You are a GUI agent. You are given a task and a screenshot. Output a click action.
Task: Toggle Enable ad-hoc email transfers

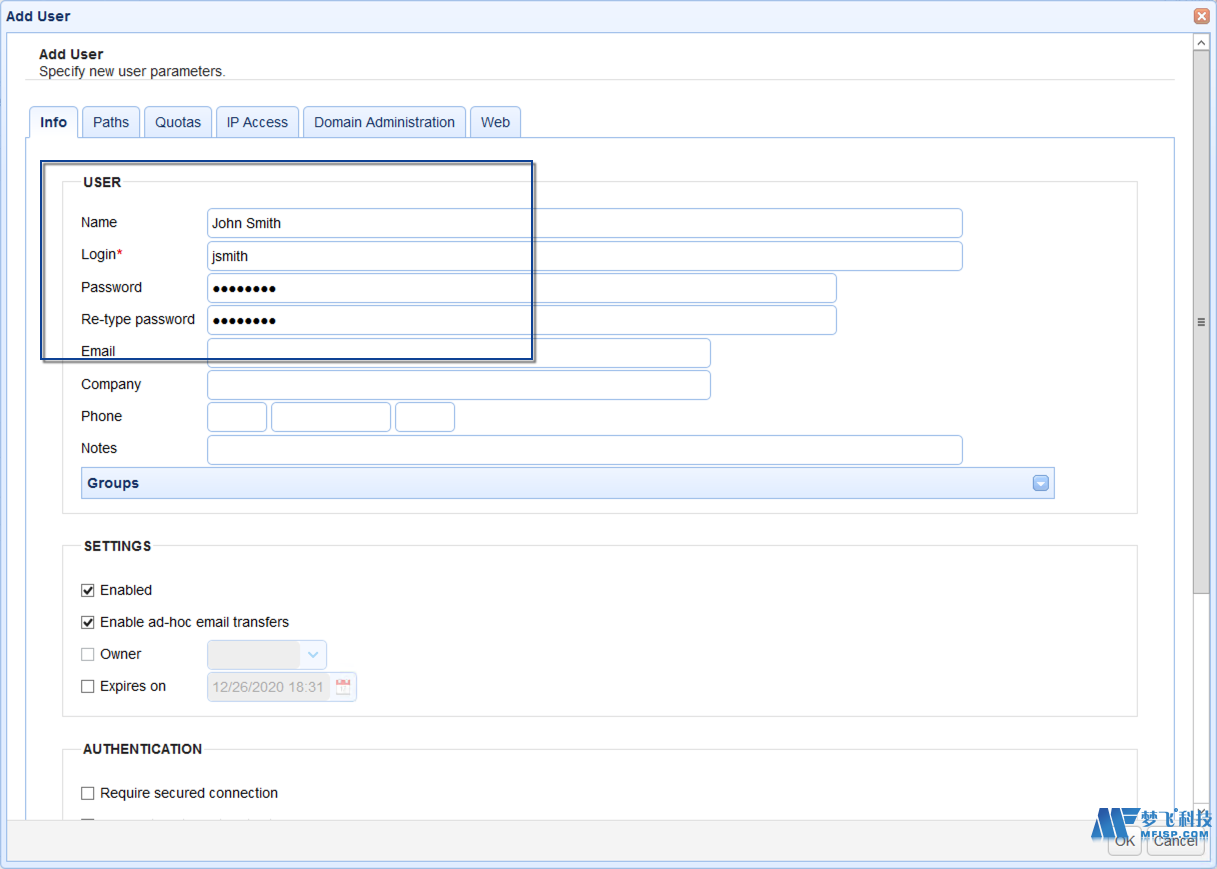pos(88,623)
